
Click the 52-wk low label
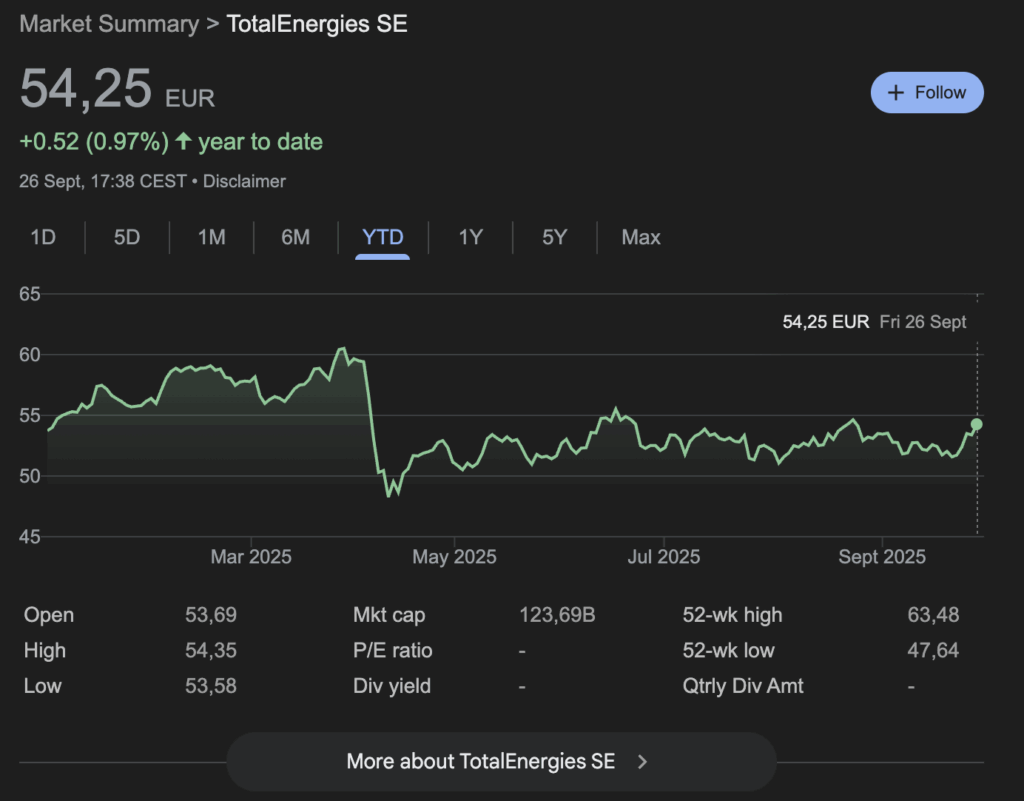pos(728,650)
